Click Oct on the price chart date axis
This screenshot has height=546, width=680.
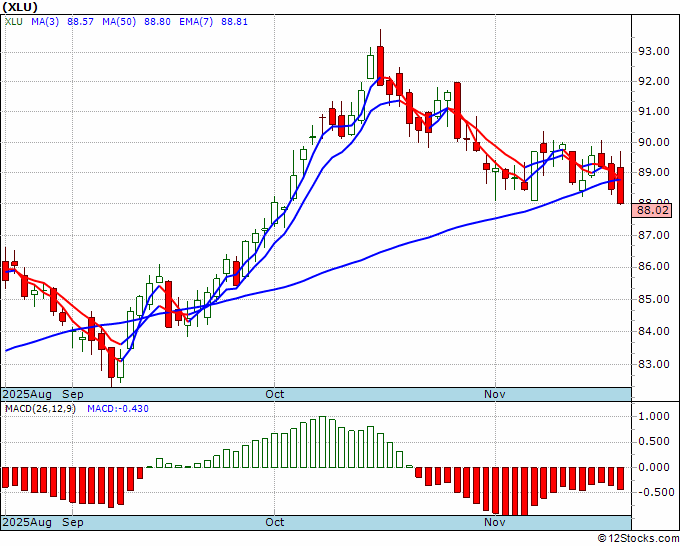coord(275,394)
